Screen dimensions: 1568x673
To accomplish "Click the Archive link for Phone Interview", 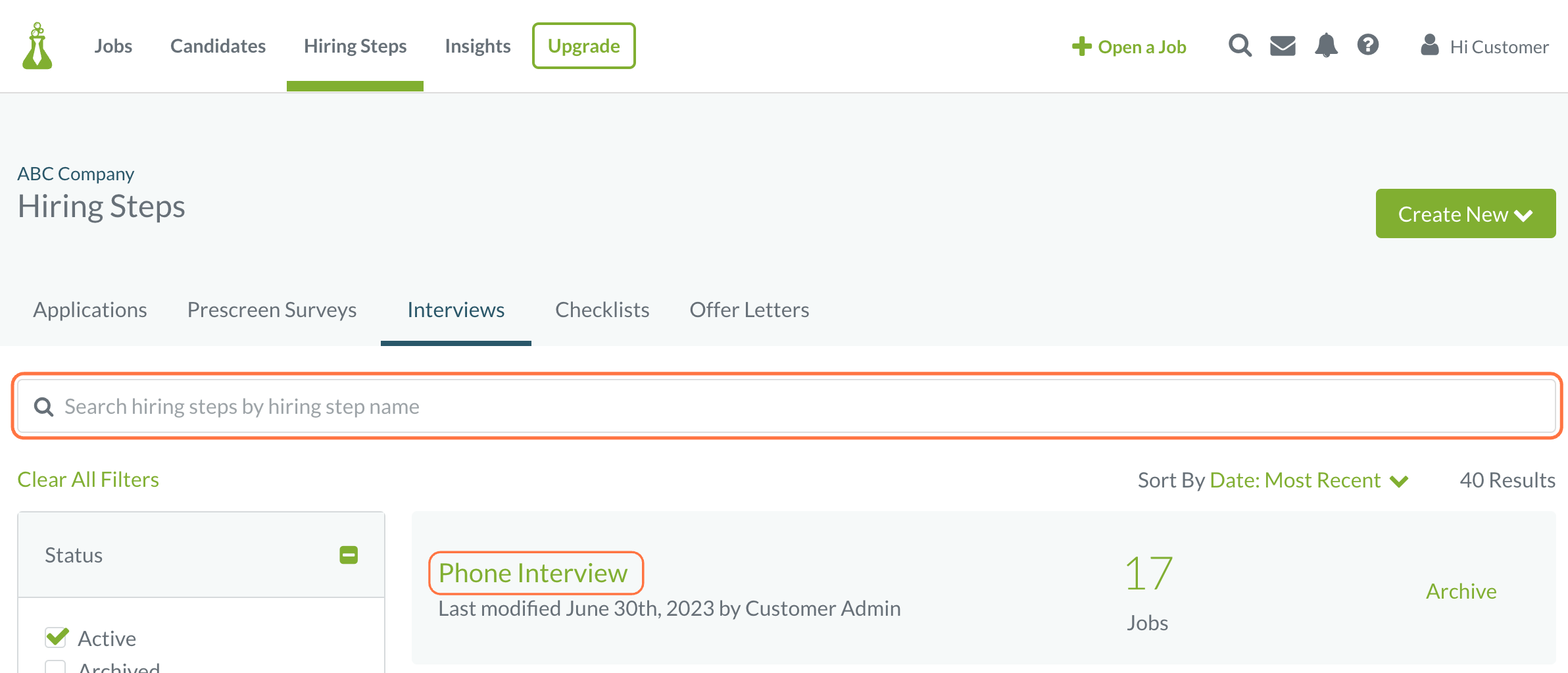I will [1461, 591].
